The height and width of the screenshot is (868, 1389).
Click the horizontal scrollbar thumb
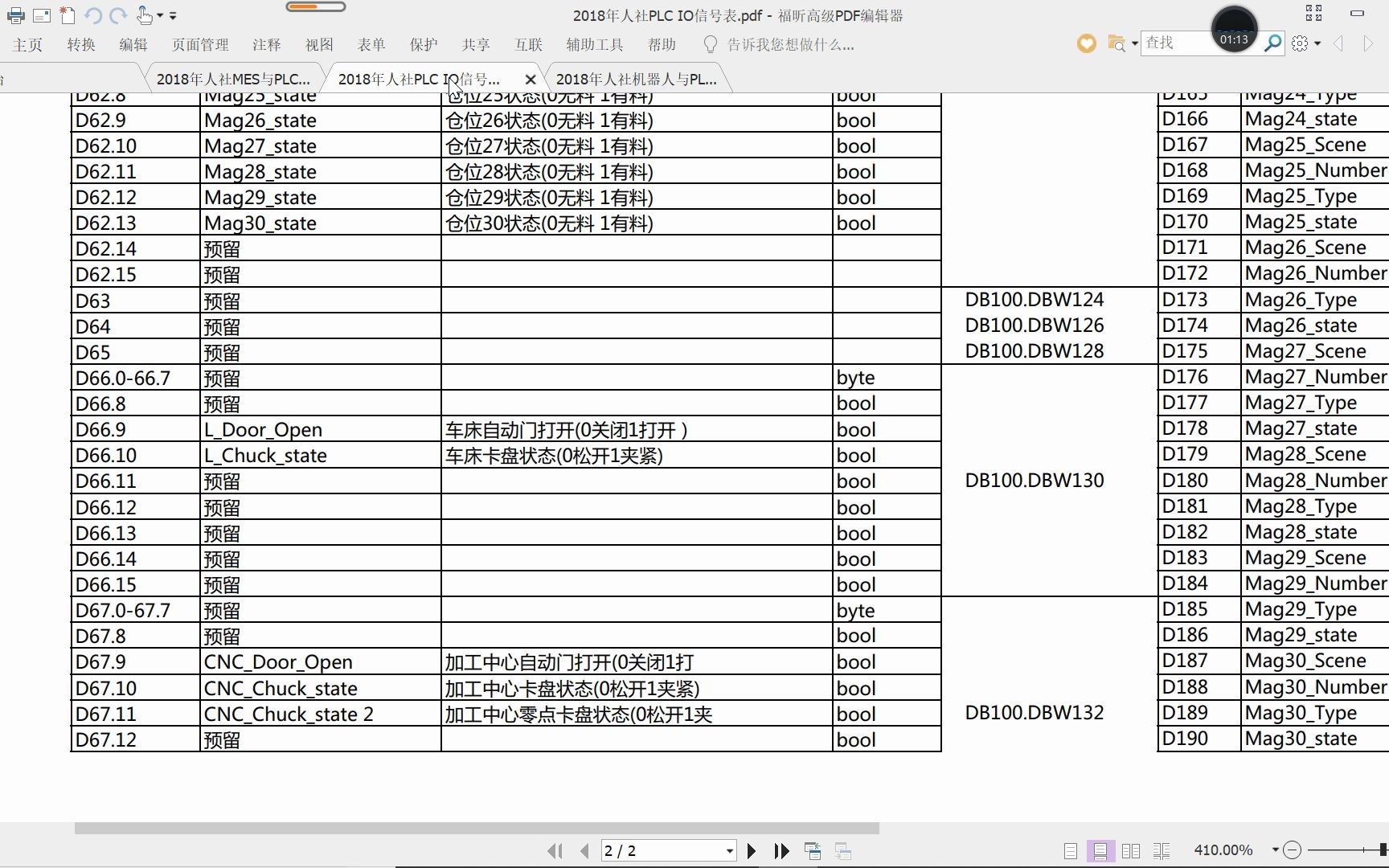coord(477,828)
